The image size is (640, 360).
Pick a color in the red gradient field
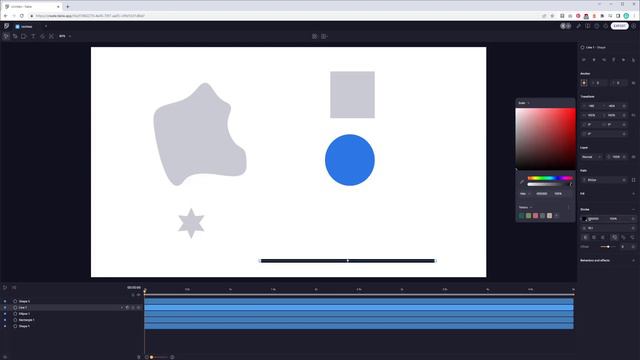point(545,139)
